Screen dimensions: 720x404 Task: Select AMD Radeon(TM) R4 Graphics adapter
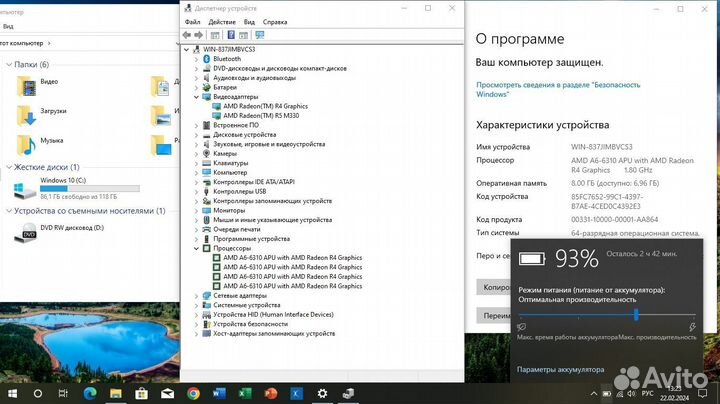click(265, 106)
